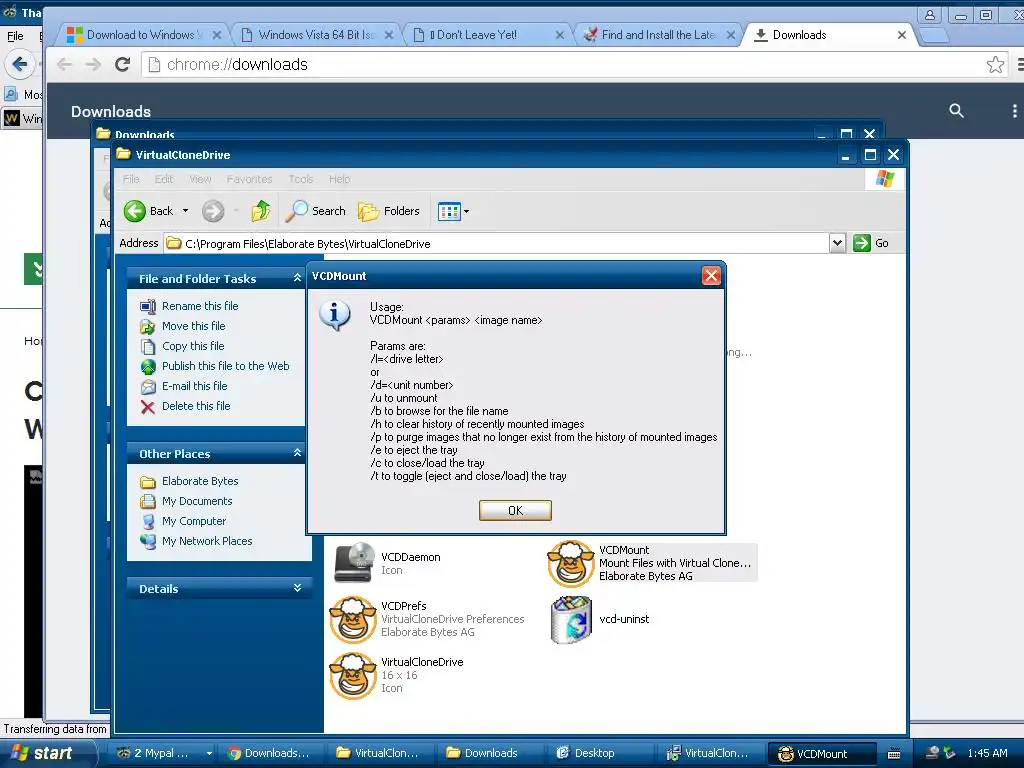Close the Downloads browser tab
The height and width of the screenshot is (768, 1024).
click(902, 35)
